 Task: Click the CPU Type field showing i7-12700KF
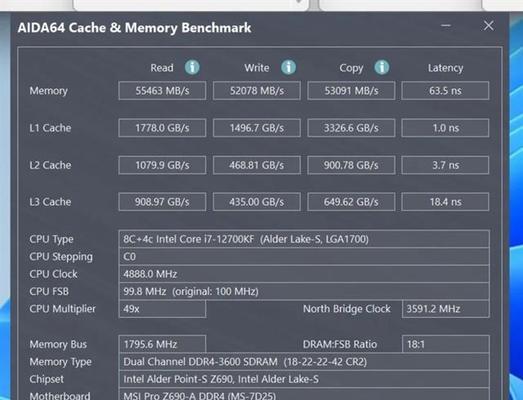pyautogui.click(x=304, y=239)
